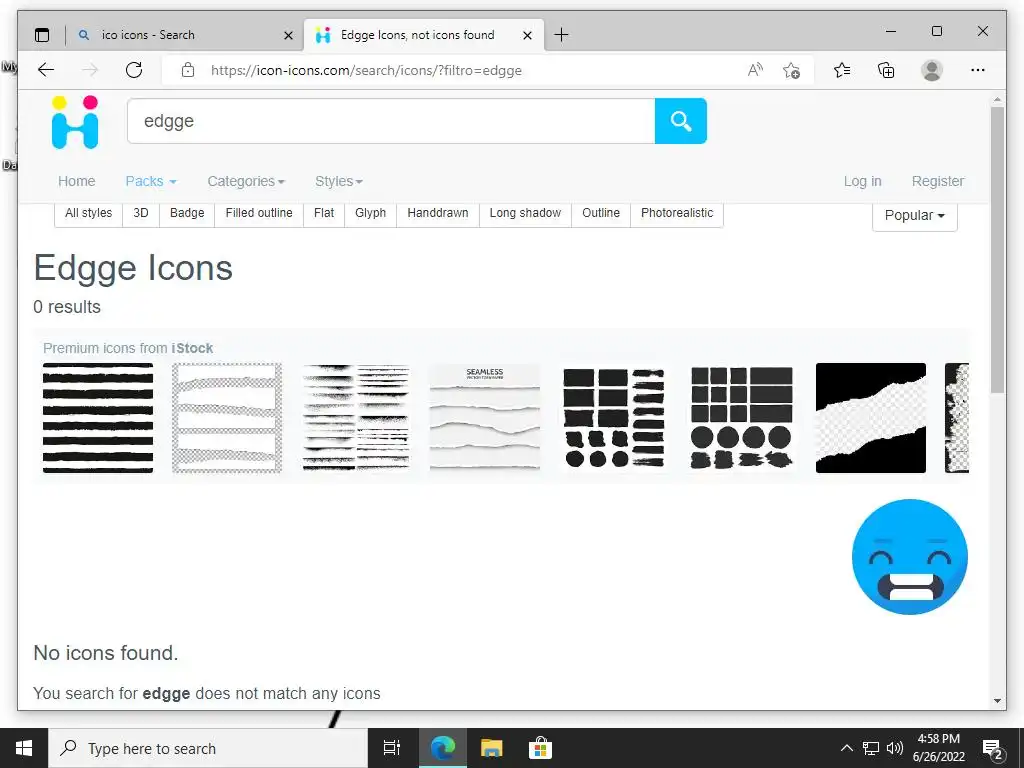Click the blue grimacing emoji face
Screen dimensions: 1024x768
910,557
